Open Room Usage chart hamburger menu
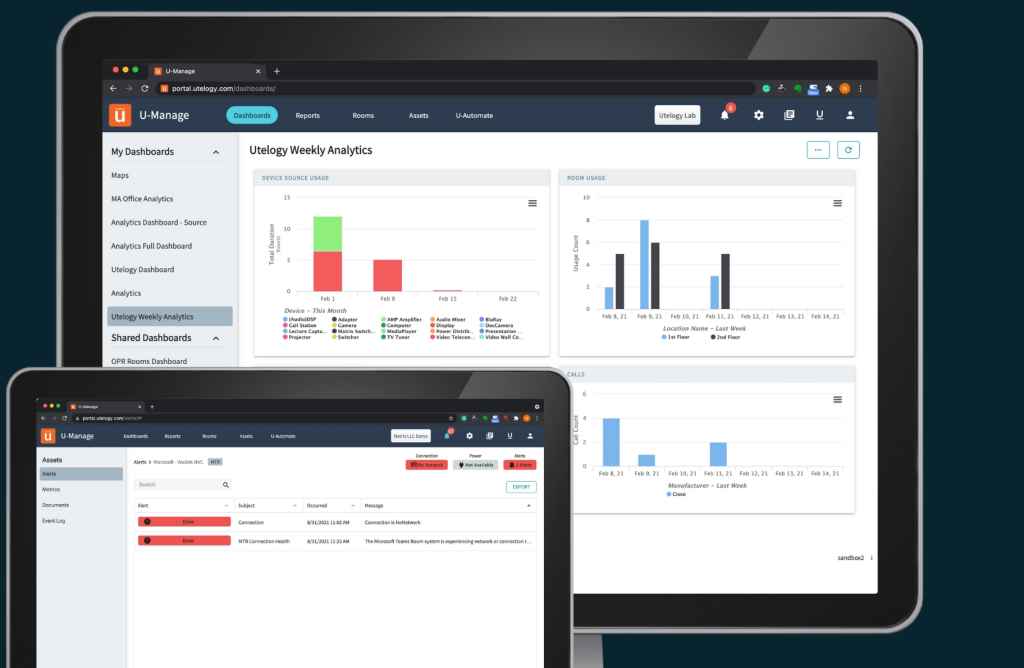The image size is (1024, 668). [837, 203]
